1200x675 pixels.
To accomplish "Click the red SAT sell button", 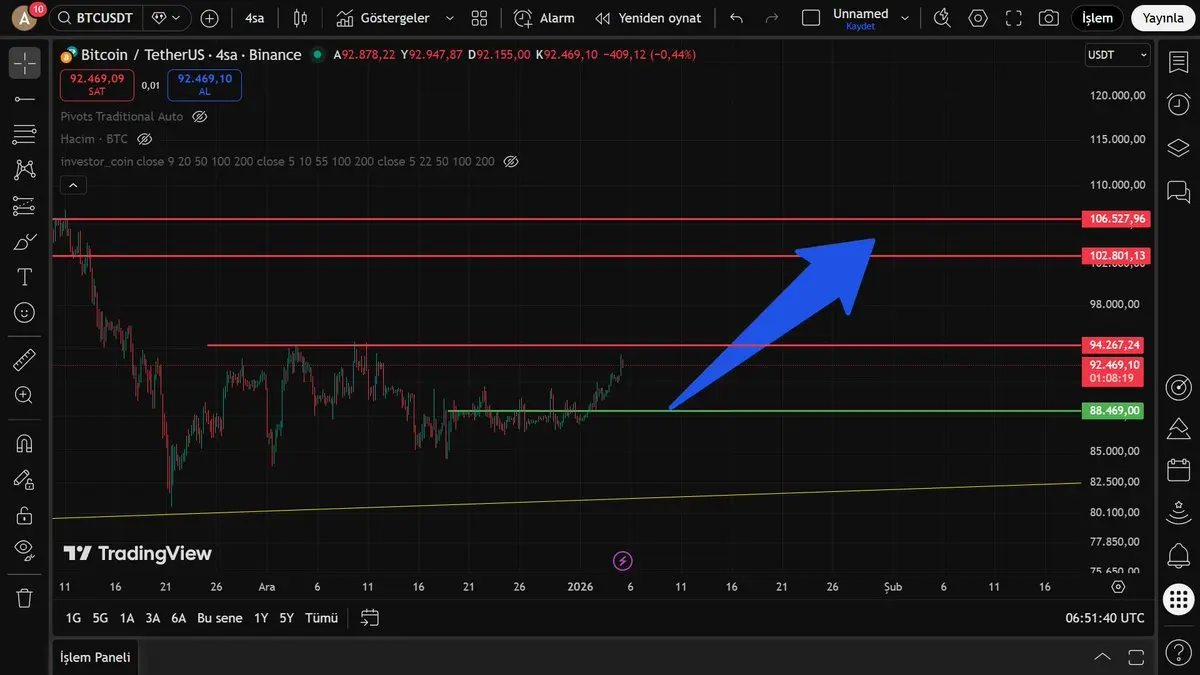I will tap(97, 84).
